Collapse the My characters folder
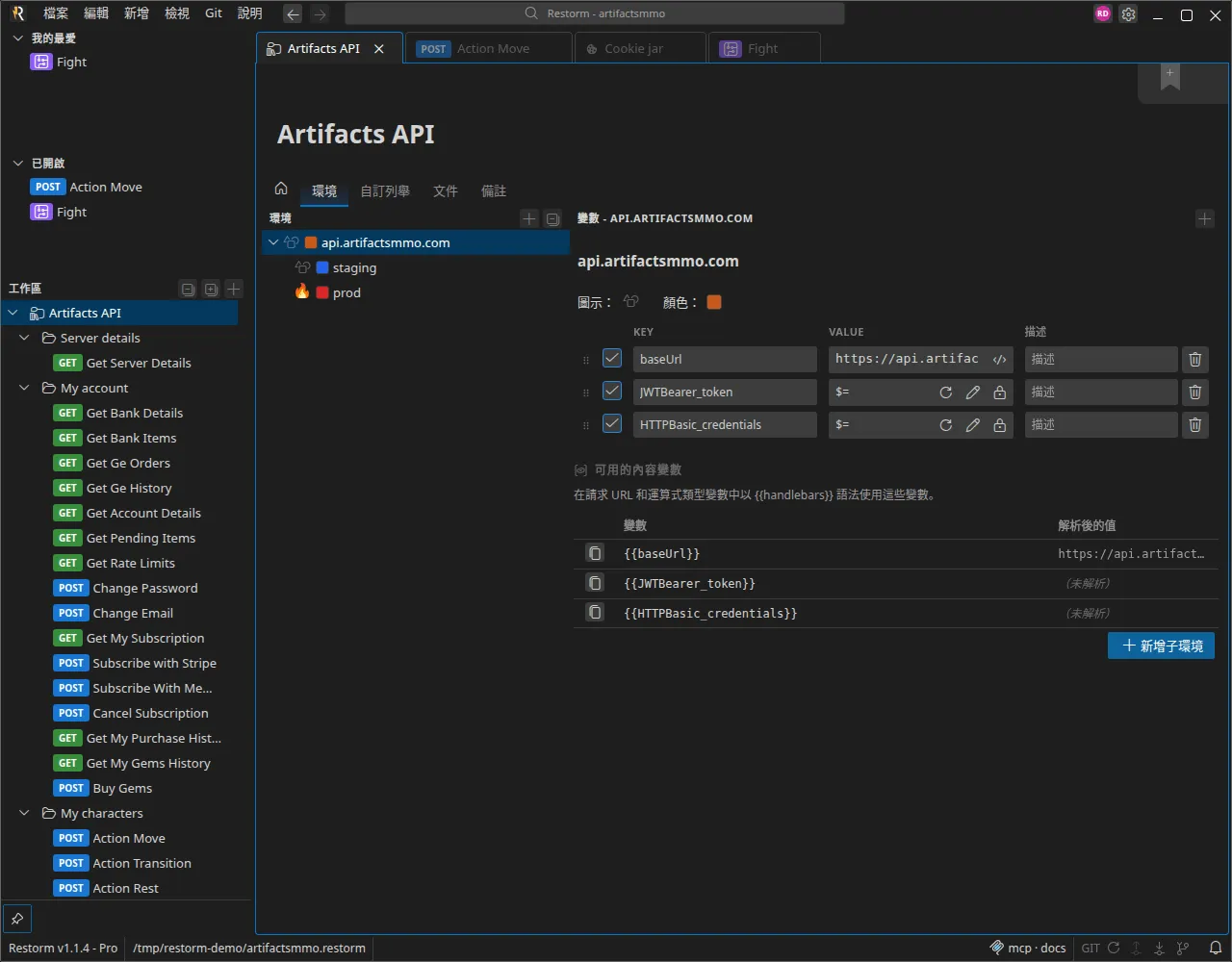The height and width of the screenshot is (962, 1232). click(25, 814)
